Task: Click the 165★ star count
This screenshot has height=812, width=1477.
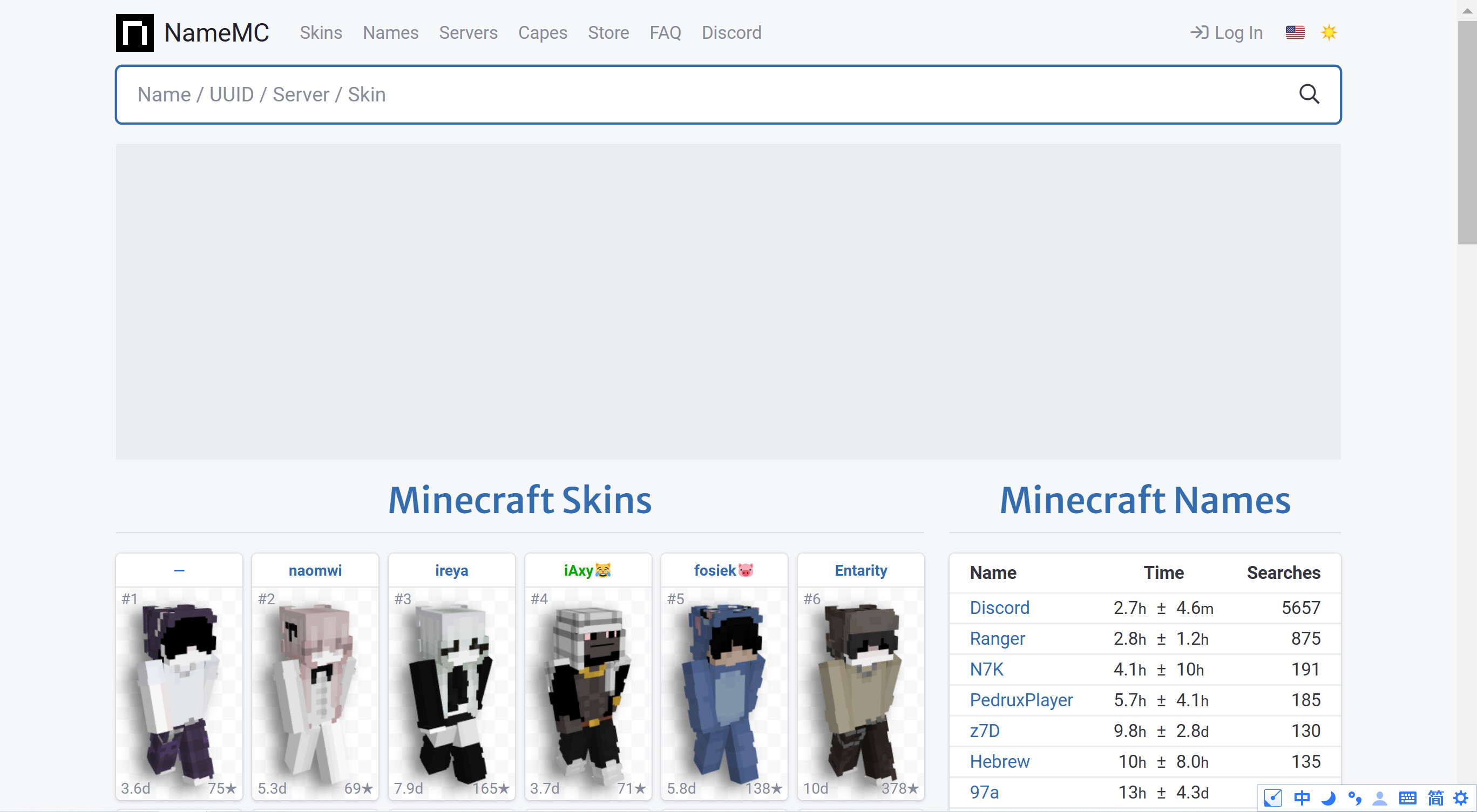Action: pos(491,788)
